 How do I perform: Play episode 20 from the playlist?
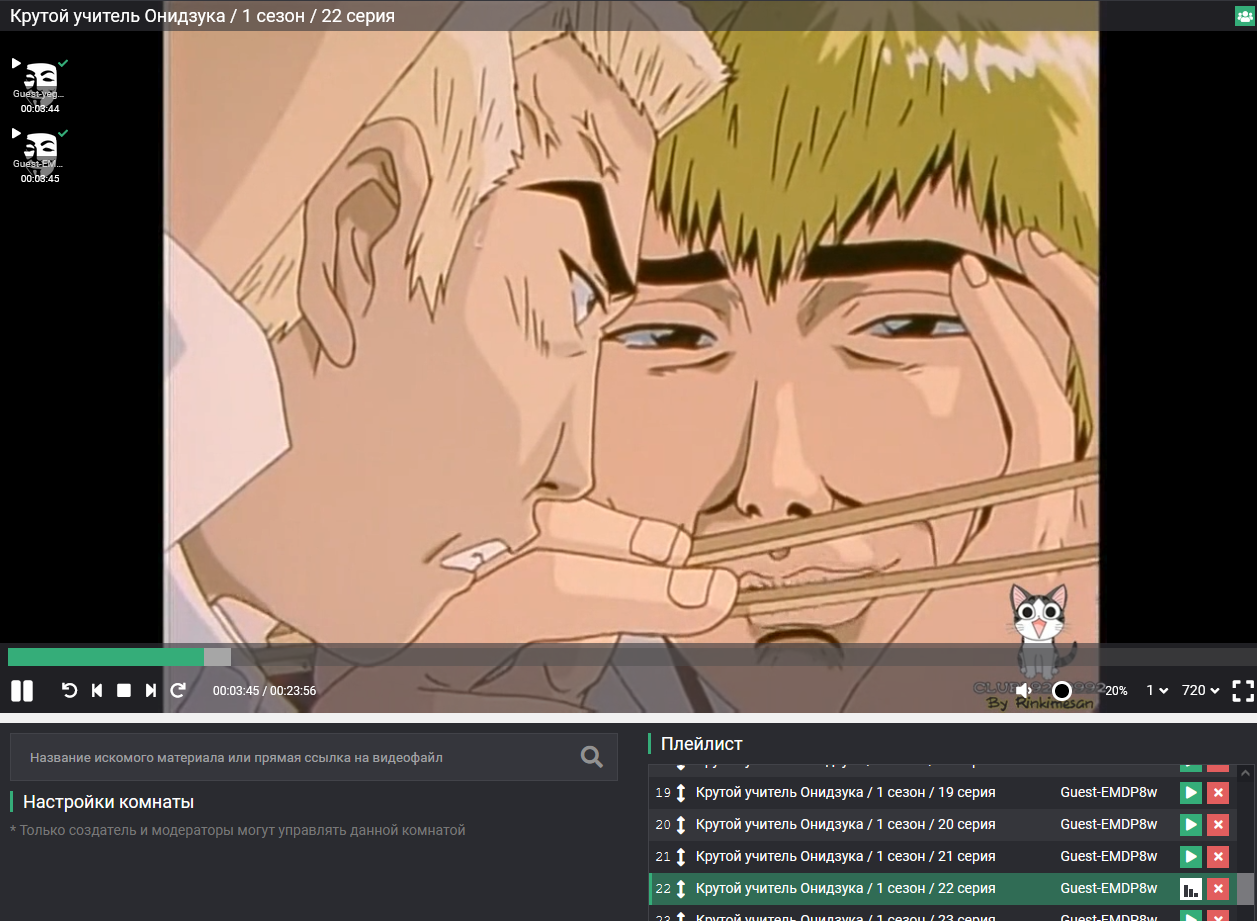1190,825
